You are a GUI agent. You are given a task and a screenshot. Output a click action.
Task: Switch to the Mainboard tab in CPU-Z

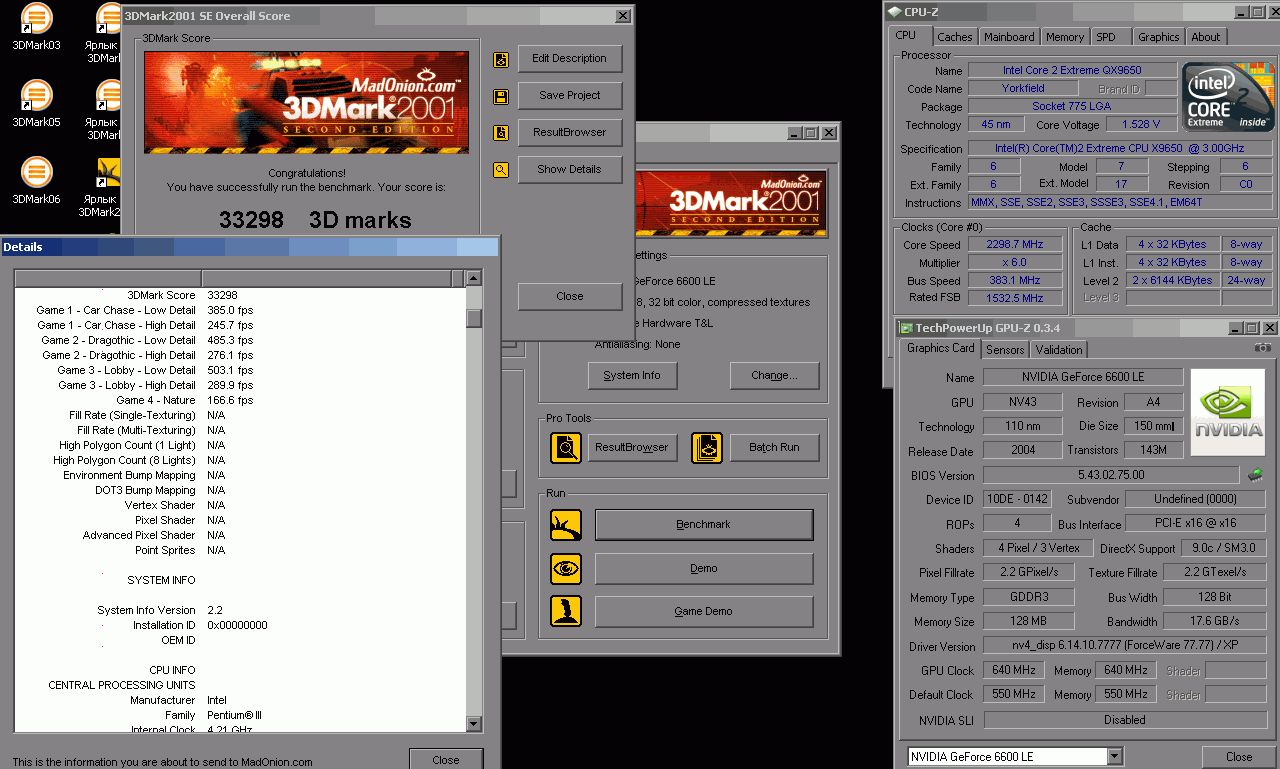click(1009, 37)
